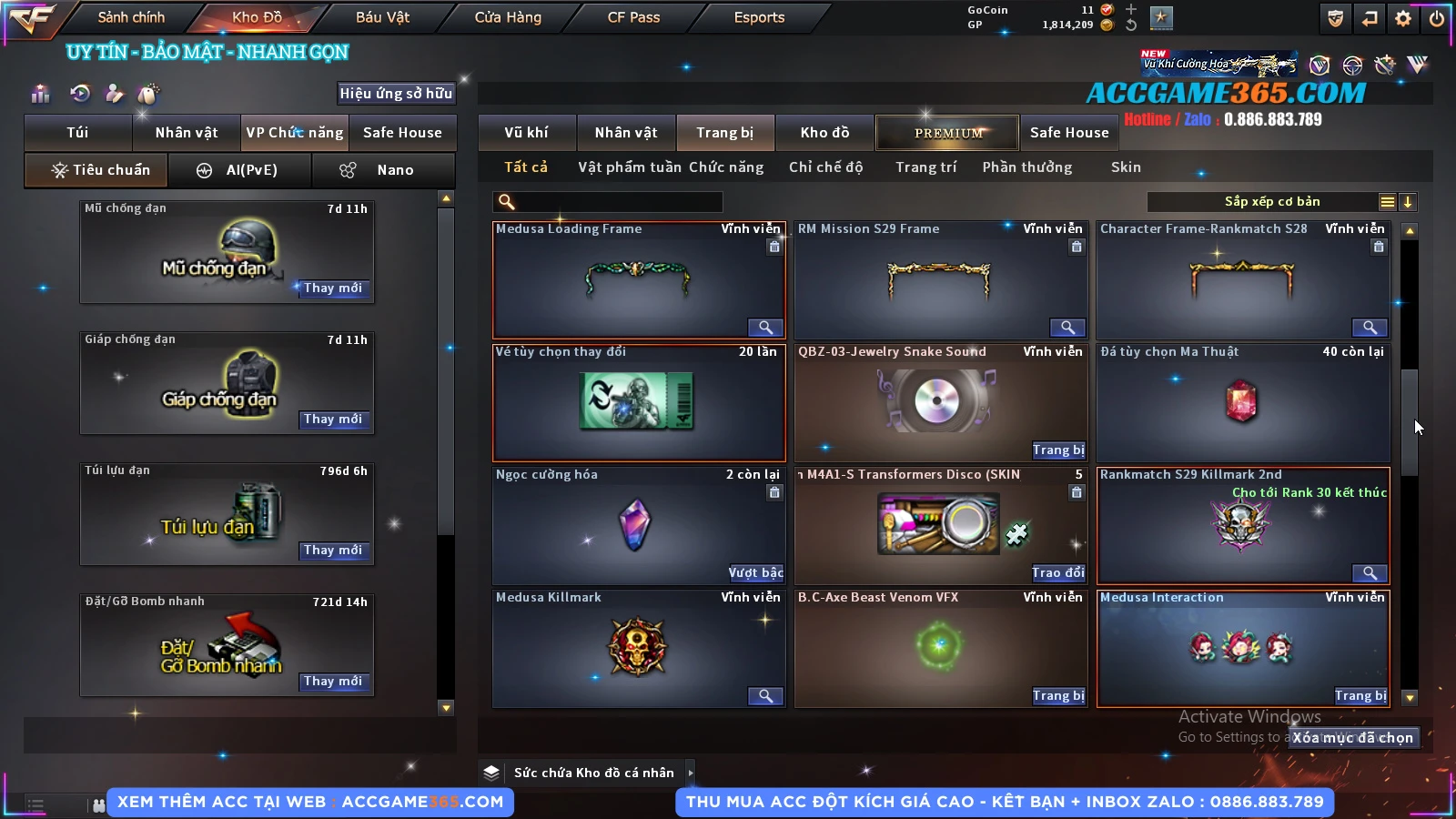Screen dimensions: 1456x819
Task: Click the GP refresh icon
Action: click(1131, 25)
